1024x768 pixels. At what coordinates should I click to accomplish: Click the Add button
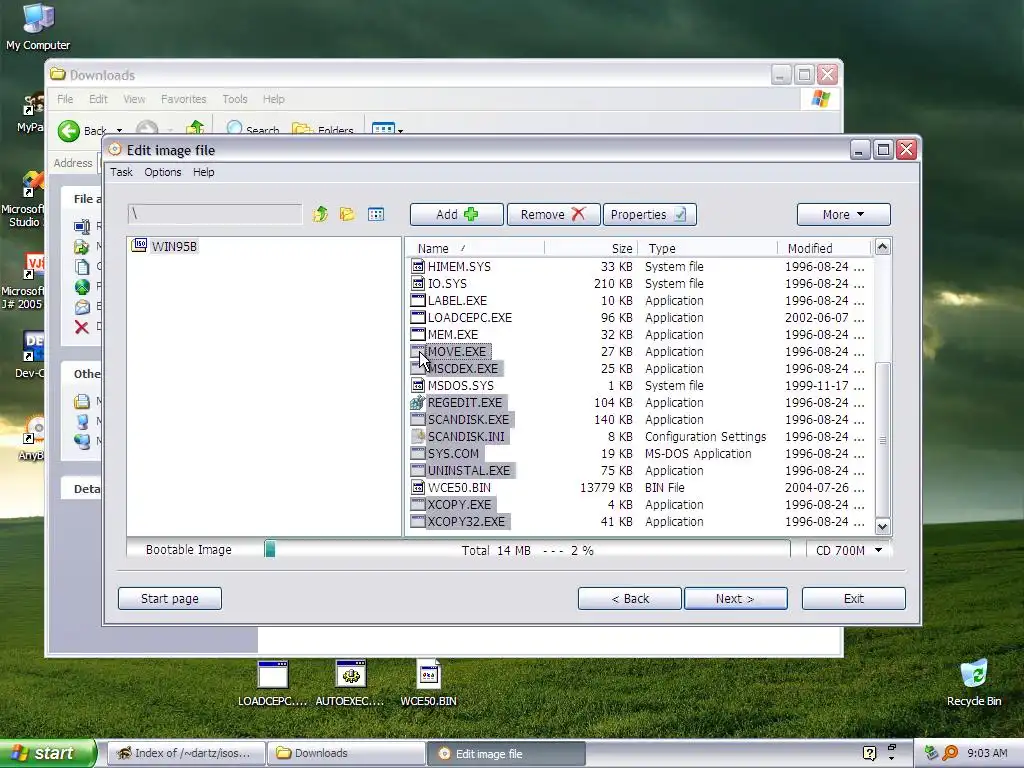pyautogui.click(x=456, y=214)
